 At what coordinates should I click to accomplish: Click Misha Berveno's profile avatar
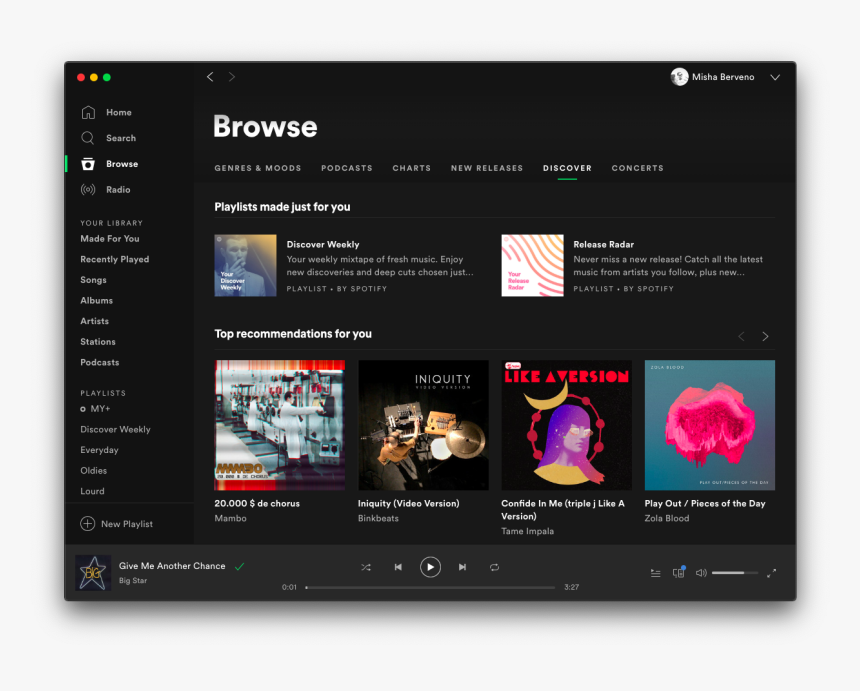[680, 77]
